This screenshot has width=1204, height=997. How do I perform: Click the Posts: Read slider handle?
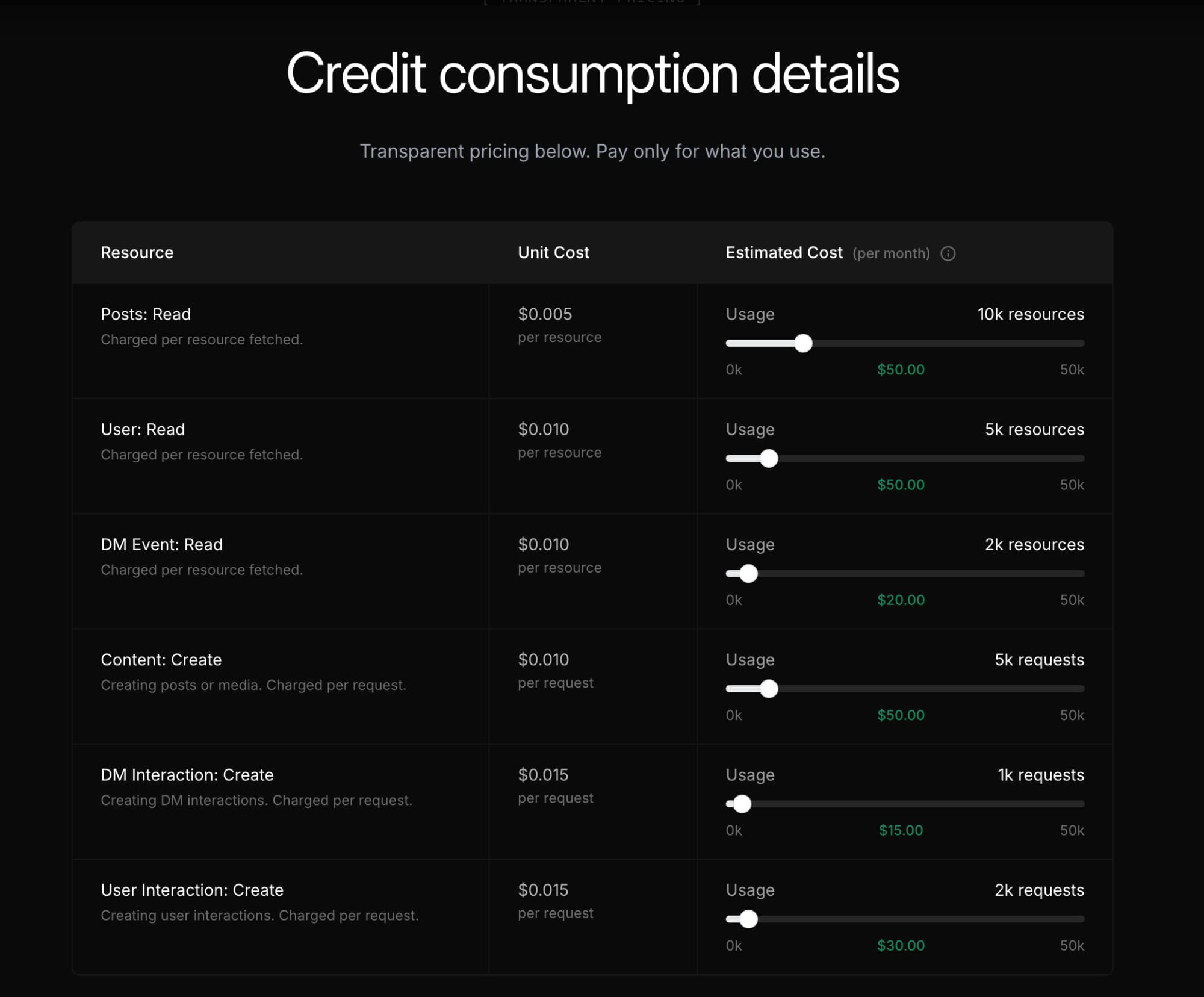(803, 343)
